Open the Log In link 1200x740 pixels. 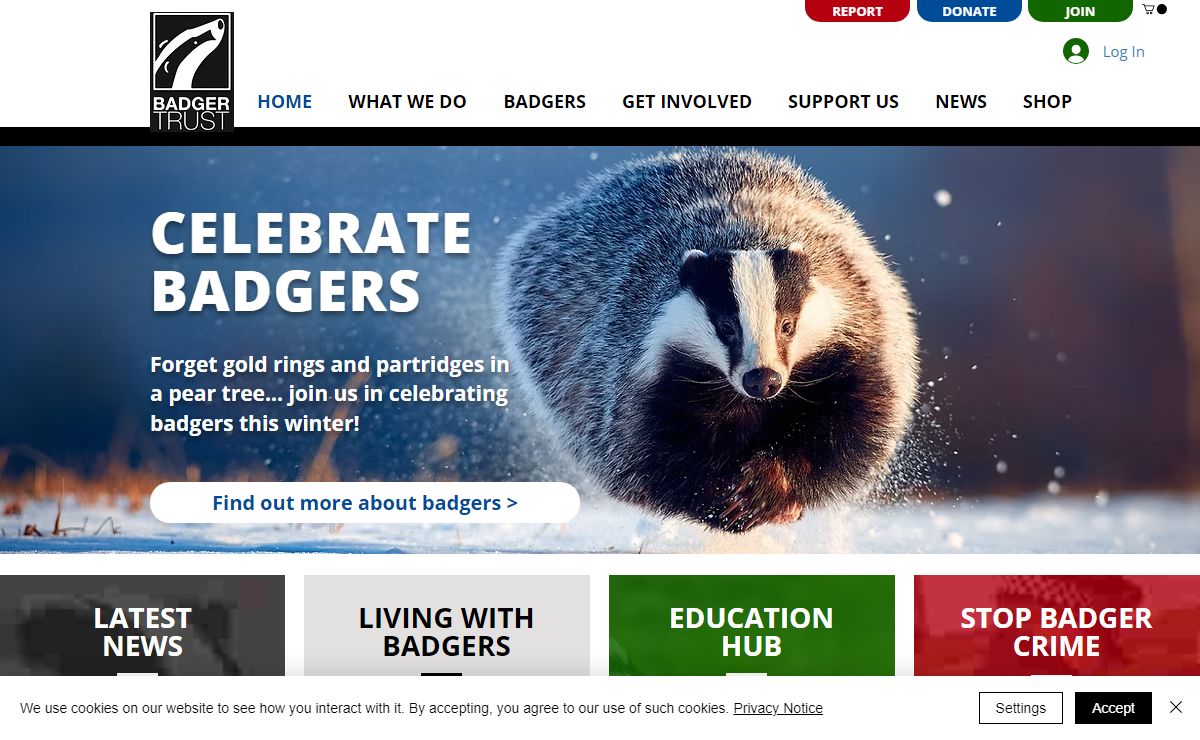tap(1123, 52)
